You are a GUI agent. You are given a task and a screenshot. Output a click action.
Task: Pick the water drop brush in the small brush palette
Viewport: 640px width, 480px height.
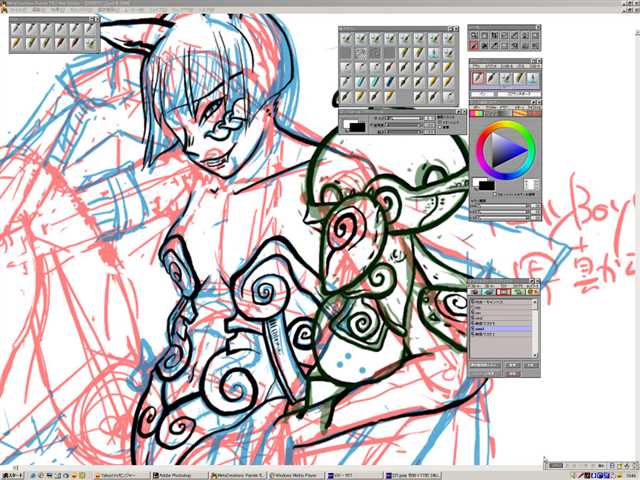pos(532,77)
